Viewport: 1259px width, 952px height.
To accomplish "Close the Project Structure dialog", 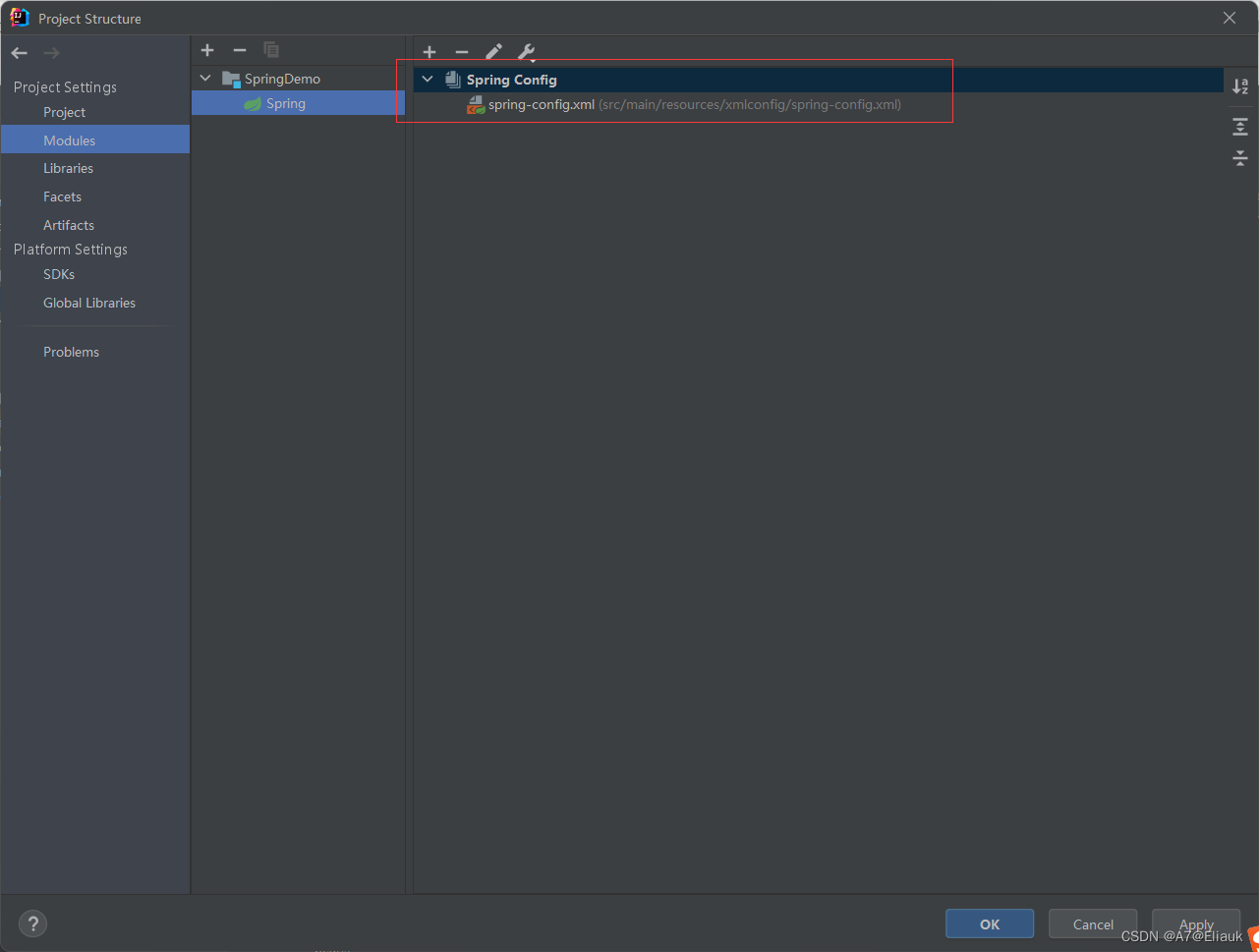I will tap(1230, 18).
